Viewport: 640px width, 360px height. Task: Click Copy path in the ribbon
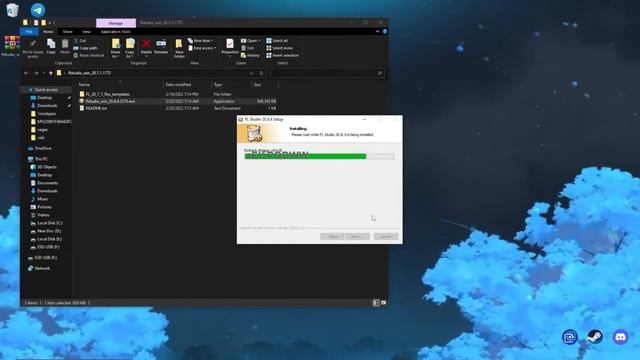click(x=86, y=48)
